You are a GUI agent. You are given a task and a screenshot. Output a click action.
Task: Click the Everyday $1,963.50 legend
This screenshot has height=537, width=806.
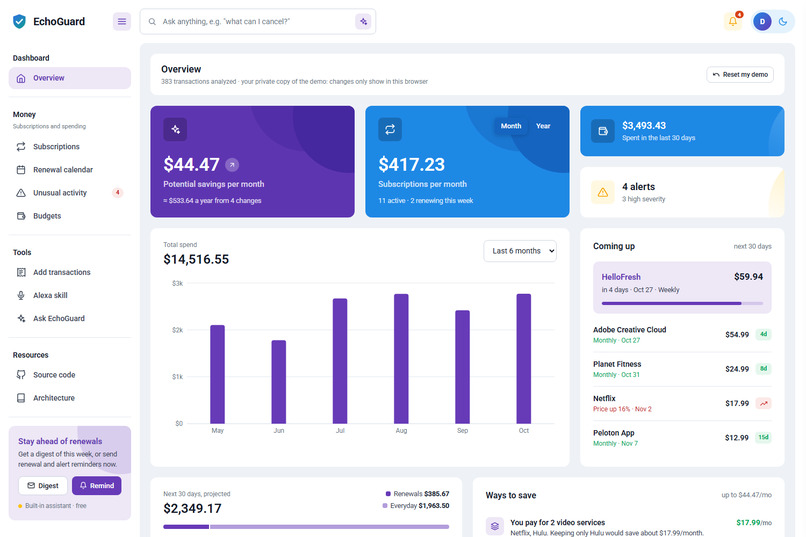pyautogui.click(x=416, y=506)
